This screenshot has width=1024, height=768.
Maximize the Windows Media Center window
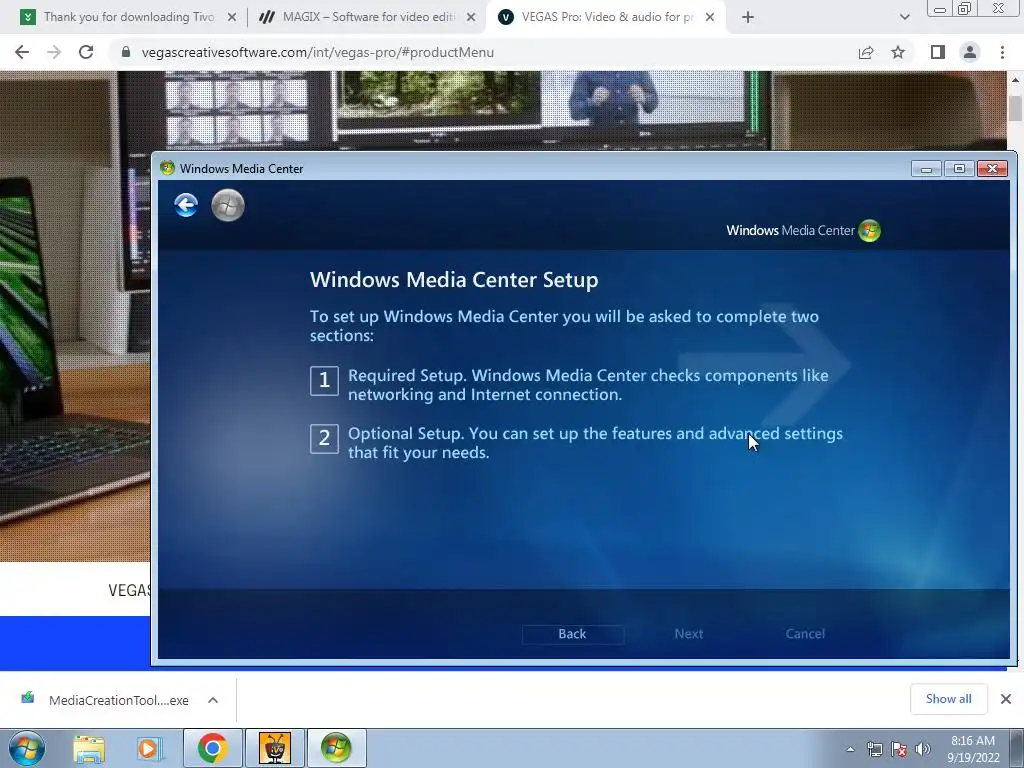click(x=959, y=168)
